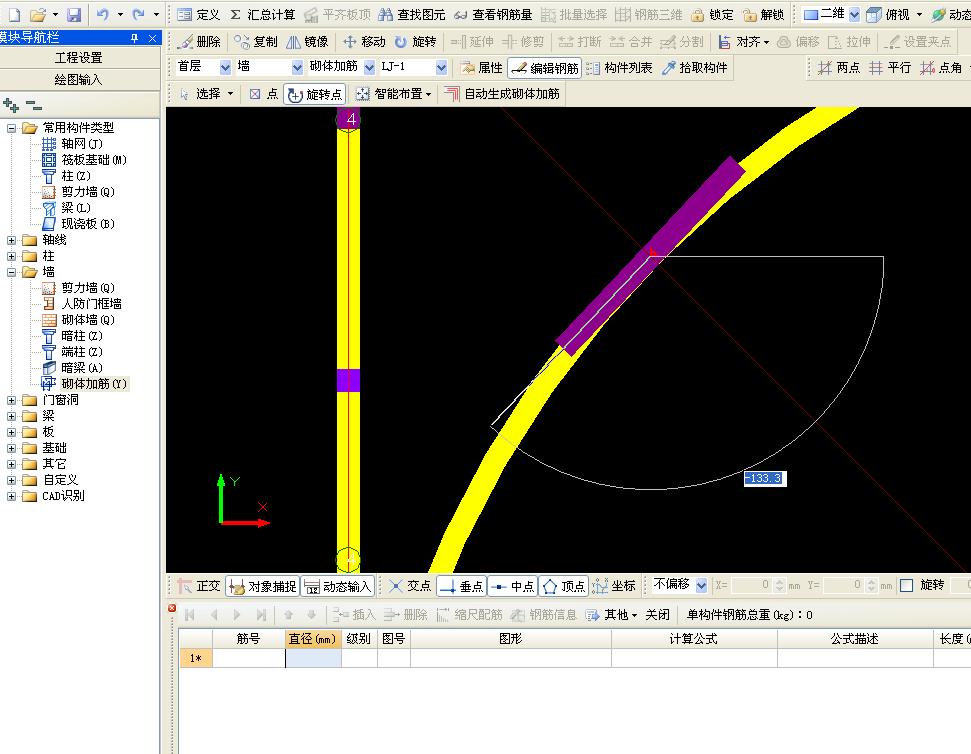The height and width of the screenshot is (754, 971).
Task: Open the LJ-1 component name dropdown
Action: [x=441, y=67]
